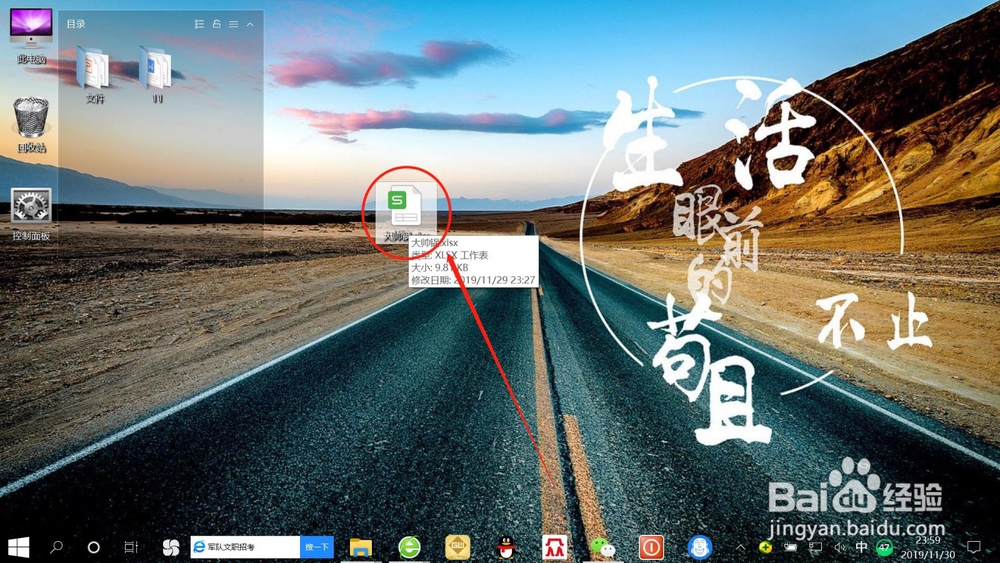Open the 此电脑 desktop icon
The height and width of the screenshot is (563, 1000).
point(31,36)
